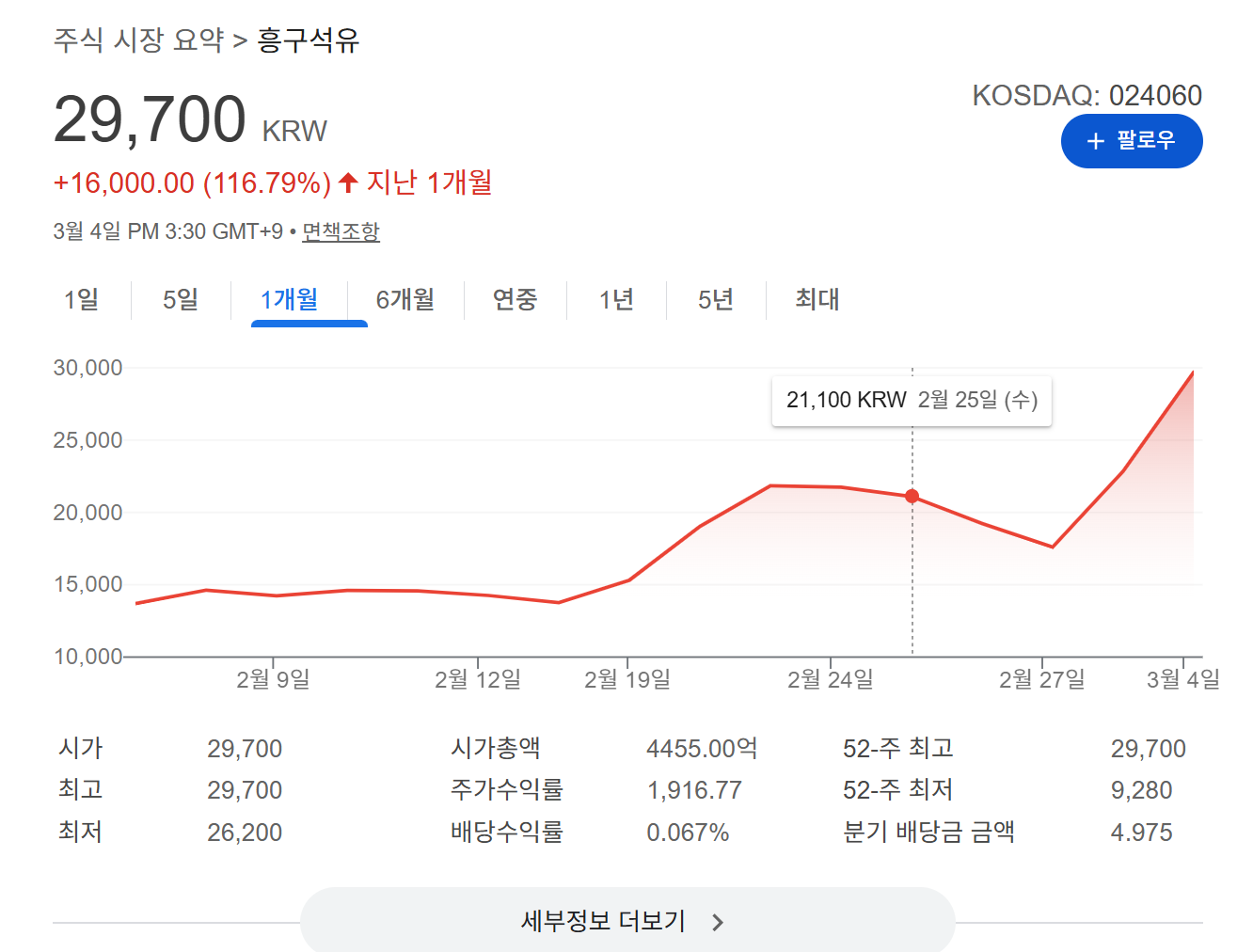Keep the 1개월 tab selected by clicking it

[290, 299]
